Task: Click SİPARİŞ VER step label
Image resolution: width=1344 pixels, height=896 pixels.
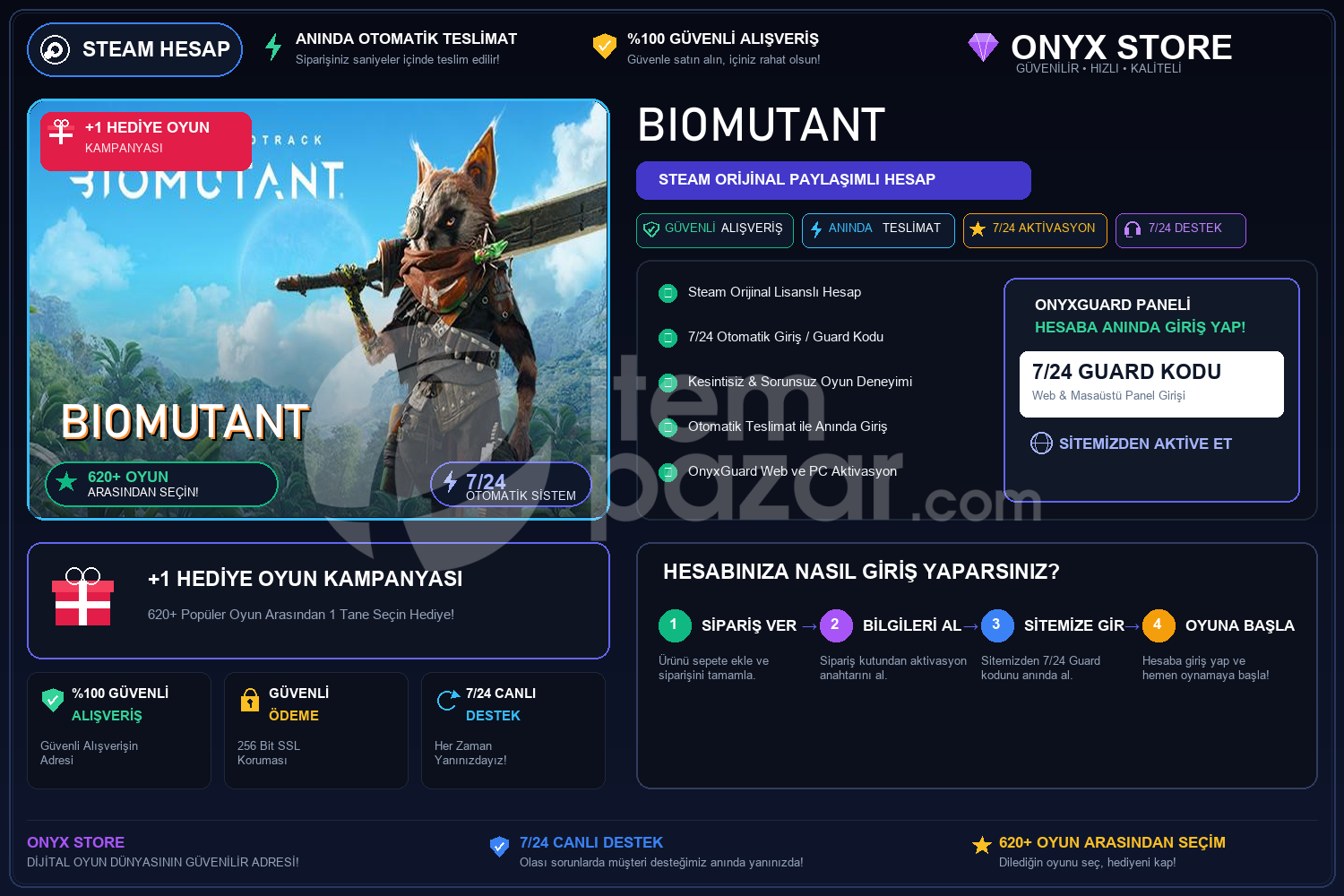Action: point(749,626)
